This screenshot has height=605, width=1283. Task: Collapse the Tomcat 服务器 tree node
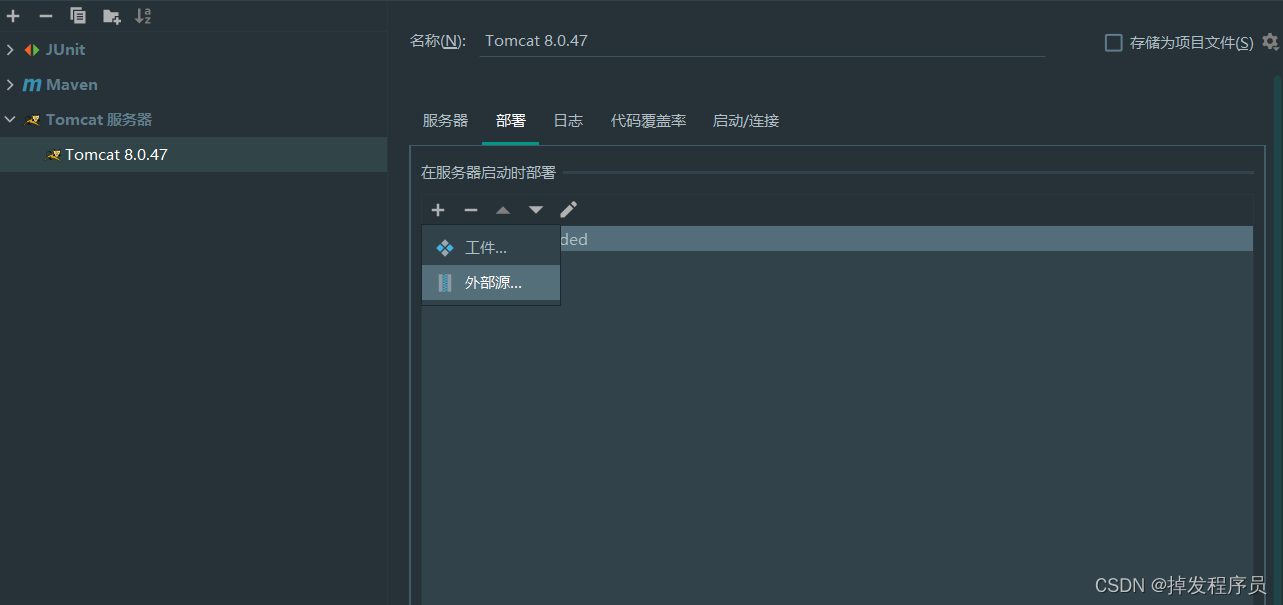[x=10, y=120]
